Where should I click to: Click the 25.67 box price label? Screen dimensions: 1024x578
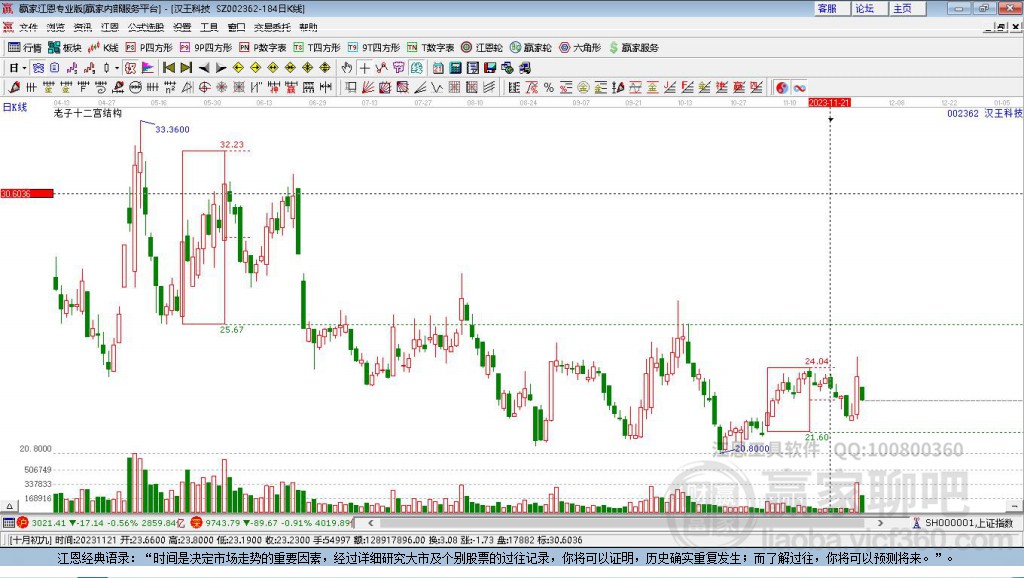tap(232, 329)
